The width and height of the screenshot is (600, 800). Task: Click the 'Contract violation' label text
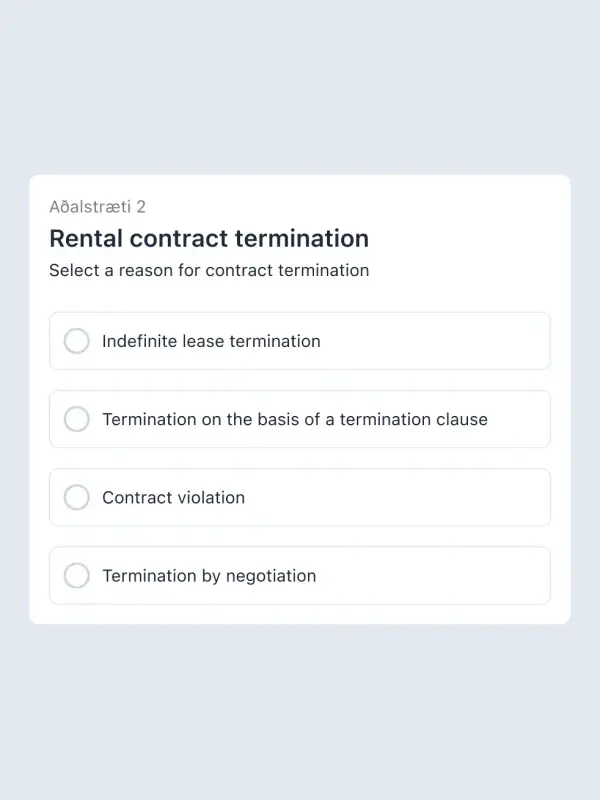tap(173, 497)
